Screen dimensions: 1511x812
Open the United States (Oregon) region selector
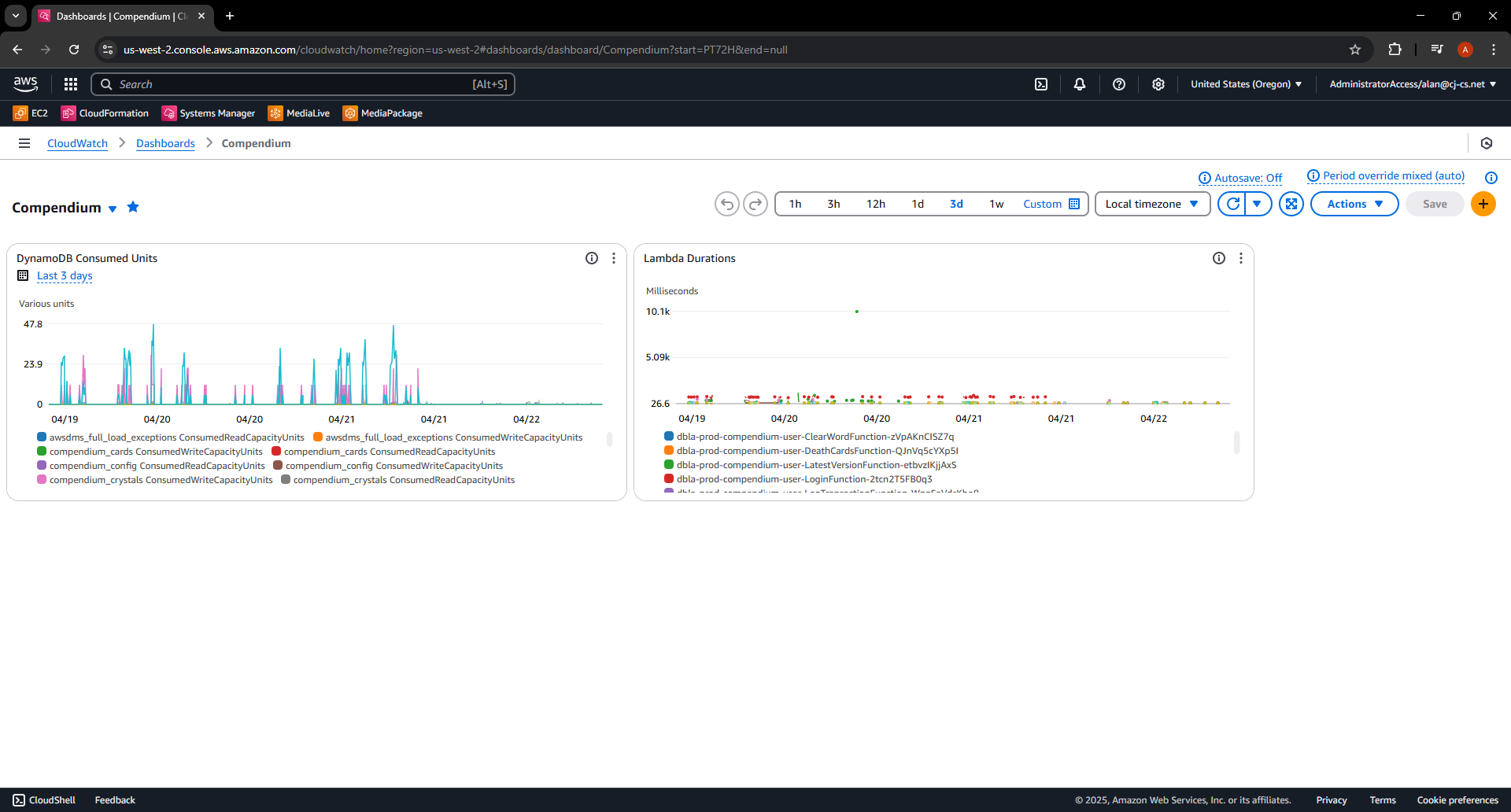pos(1246,84)
